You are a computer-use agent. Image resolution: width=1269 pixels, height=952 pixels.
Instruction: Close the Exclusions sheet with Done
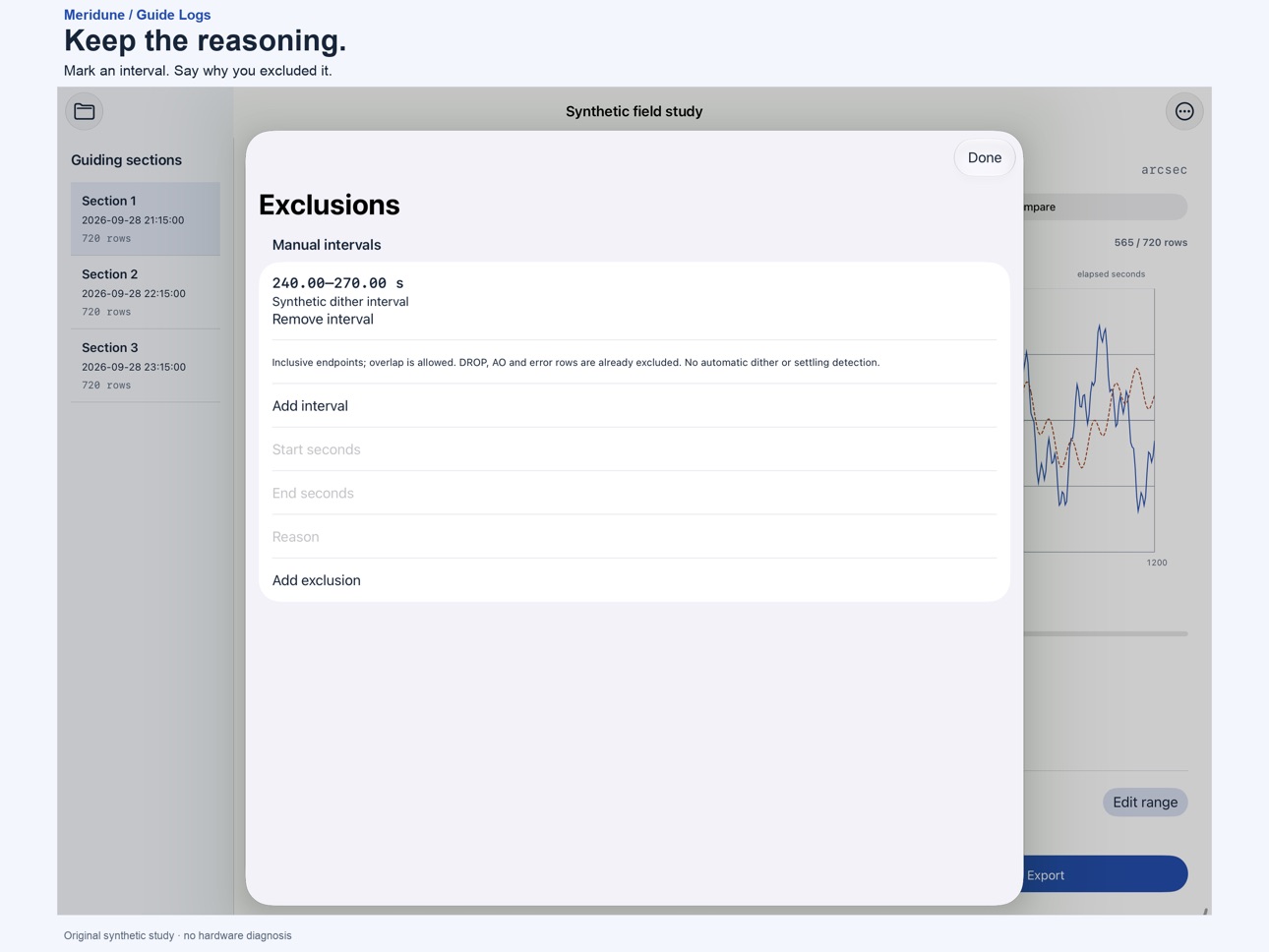985,157
